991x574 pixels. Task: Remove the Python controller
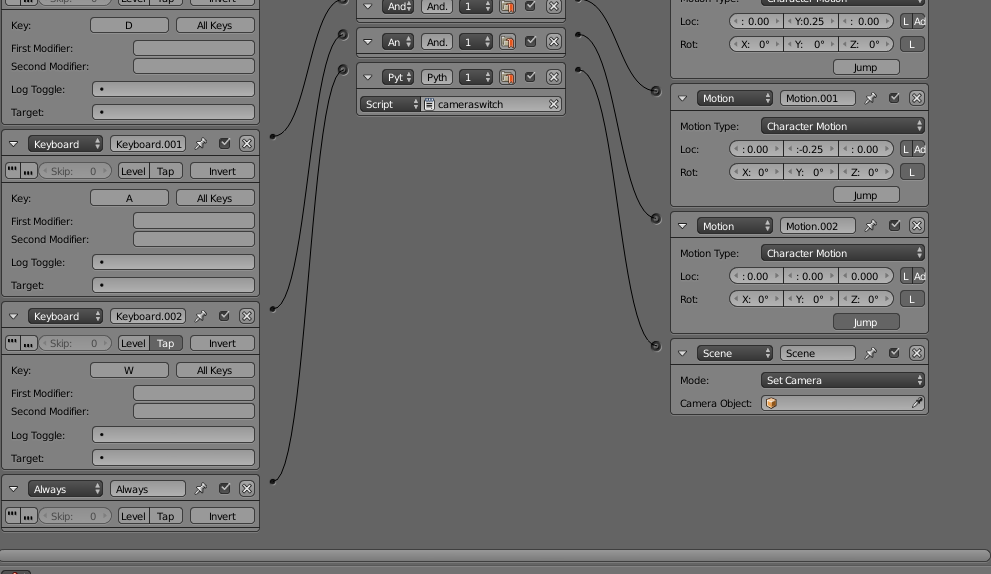tap(554, 77)
